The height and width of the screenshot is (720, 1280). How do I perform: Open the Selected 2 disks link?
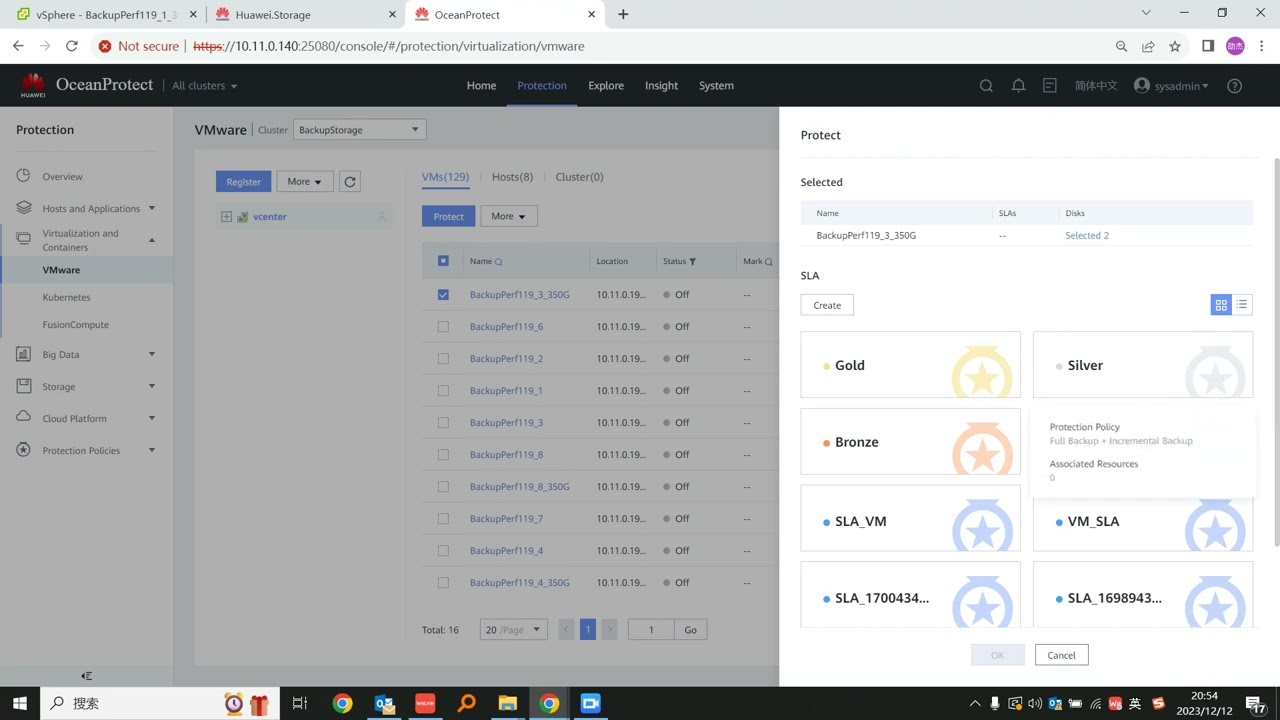1087,236
